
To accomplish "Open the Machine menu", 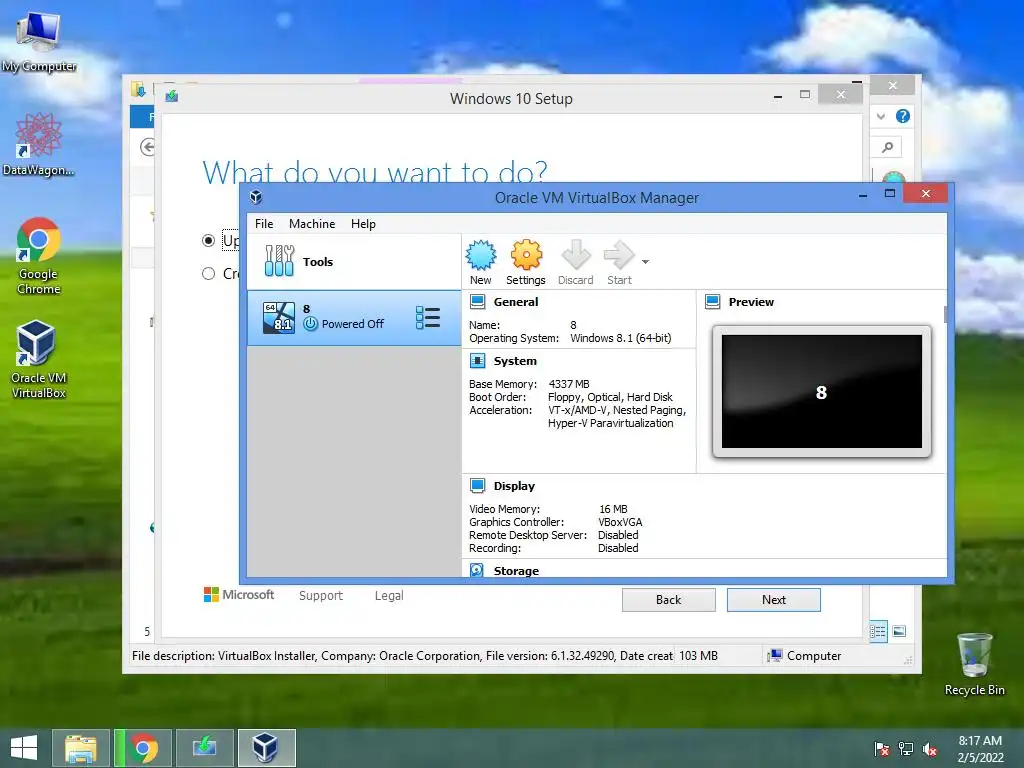I will point(312,224).
